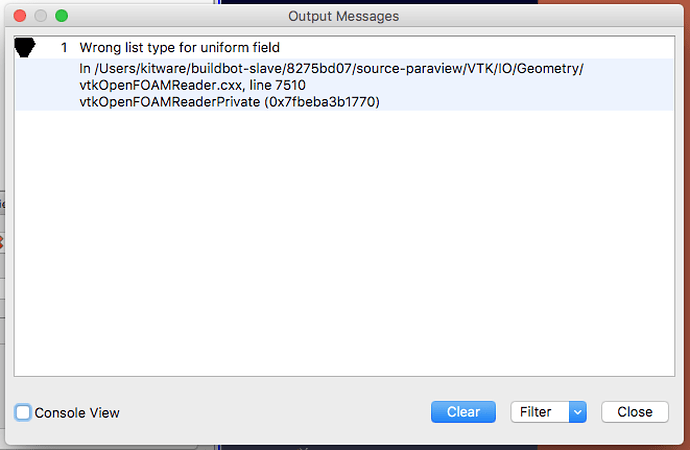Click the red close window button

(x=22, y=16)
